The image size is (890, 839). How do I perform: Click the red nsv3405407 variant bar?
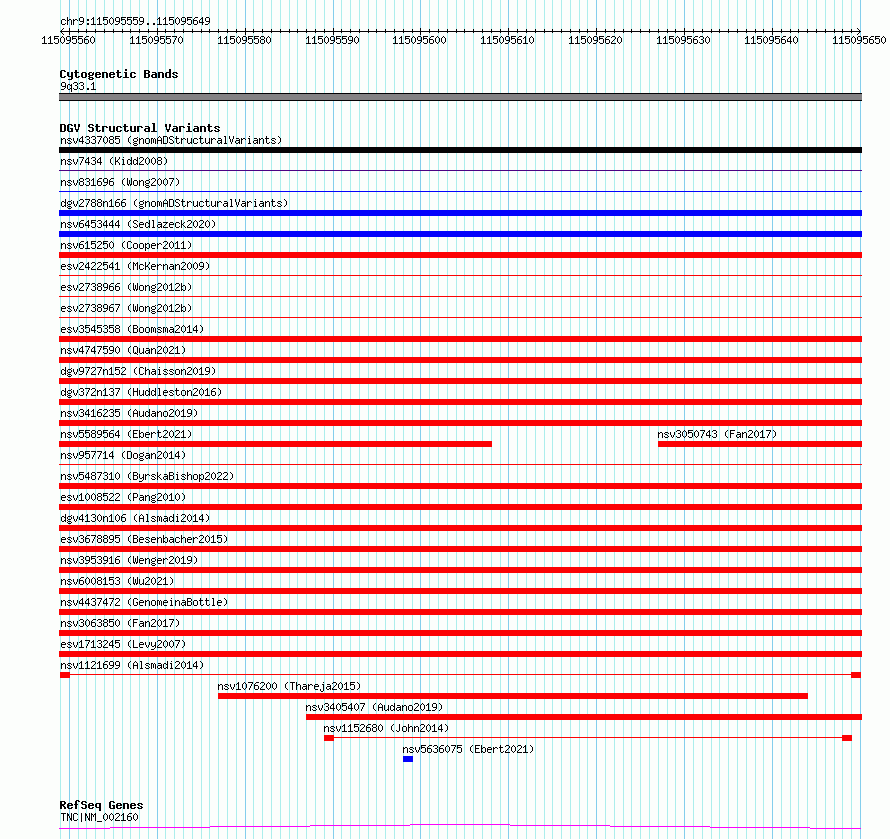pyautogui.click(x=584, y=717)
